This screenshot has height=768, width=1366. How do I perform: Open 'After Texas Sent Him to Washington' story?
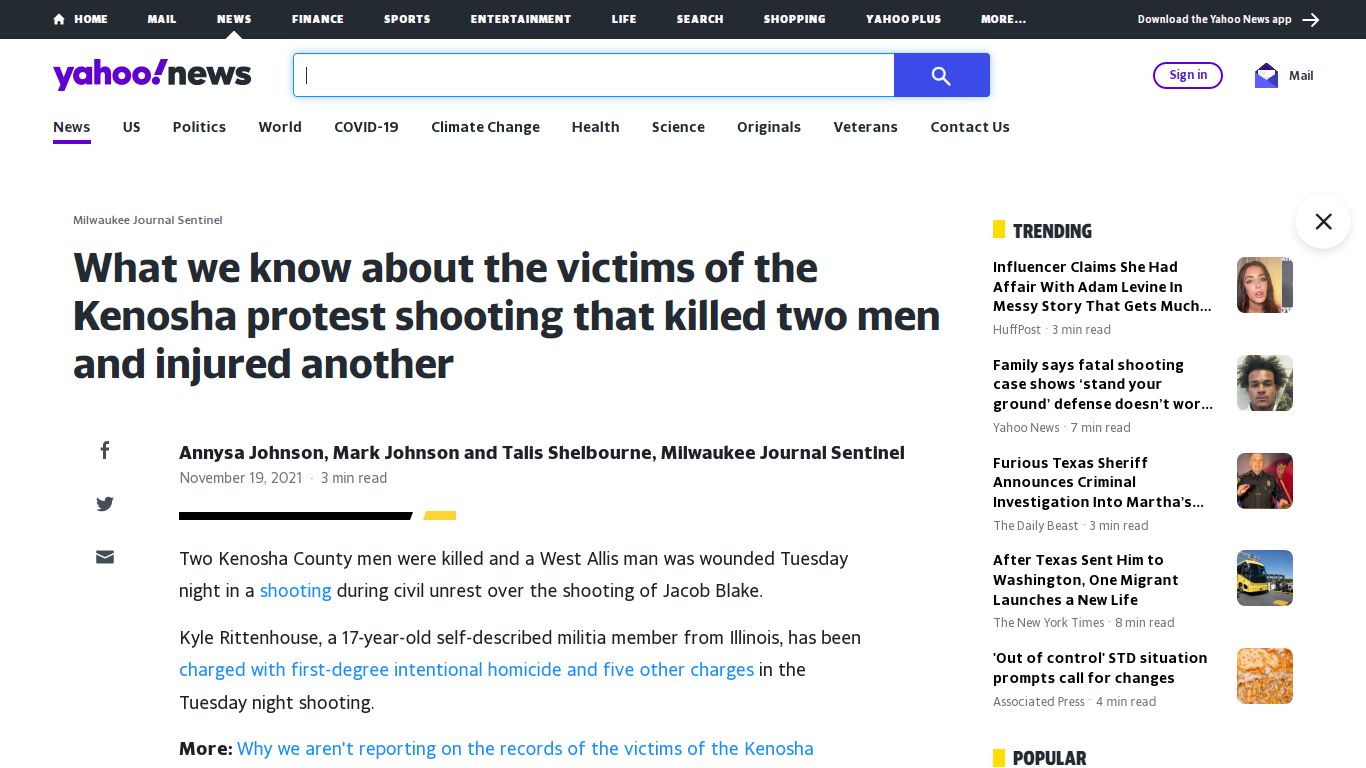point(1086,580)
